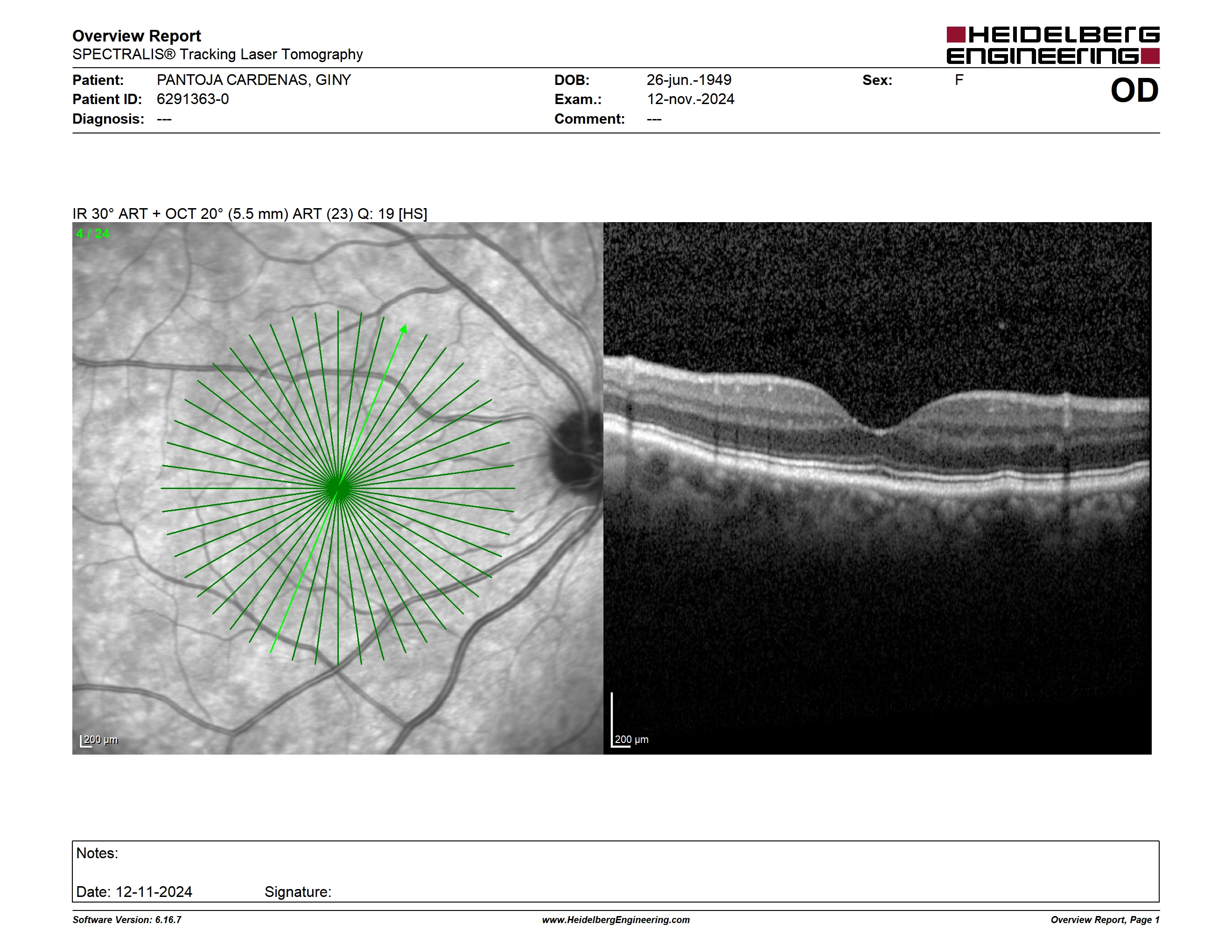Click the highlighted scan line arrowhead
The width and height of the screenshot is (1232, 952).
click(404, 329)
